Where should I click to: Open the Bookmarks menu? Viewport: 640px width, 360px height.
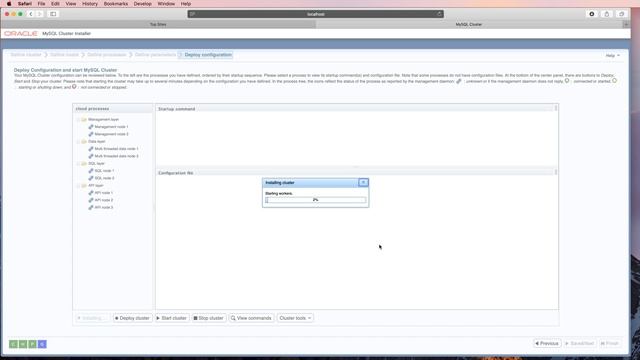point(116,4)
